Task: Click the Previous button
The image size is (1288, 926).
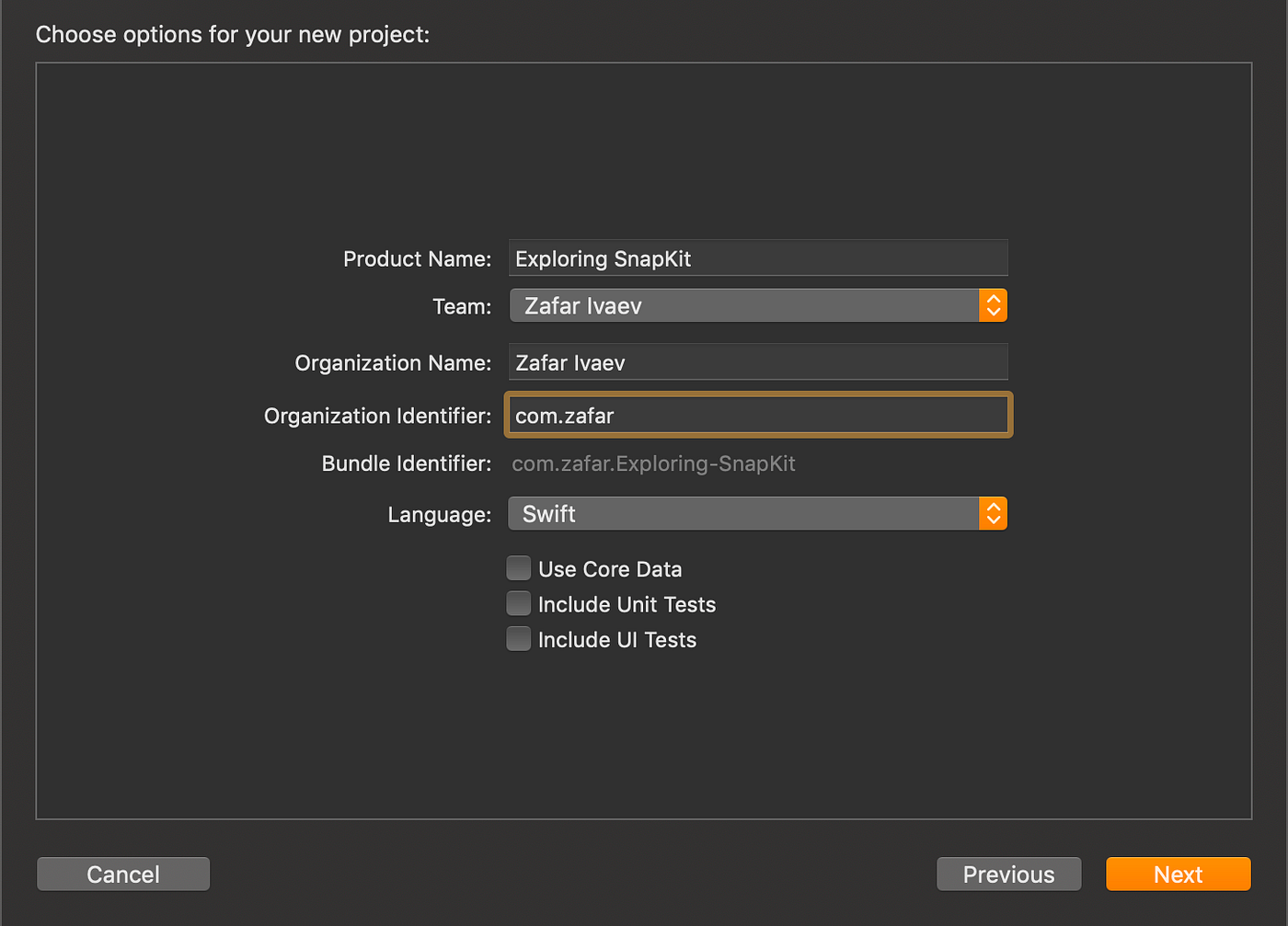Action: pos(1008,874)
